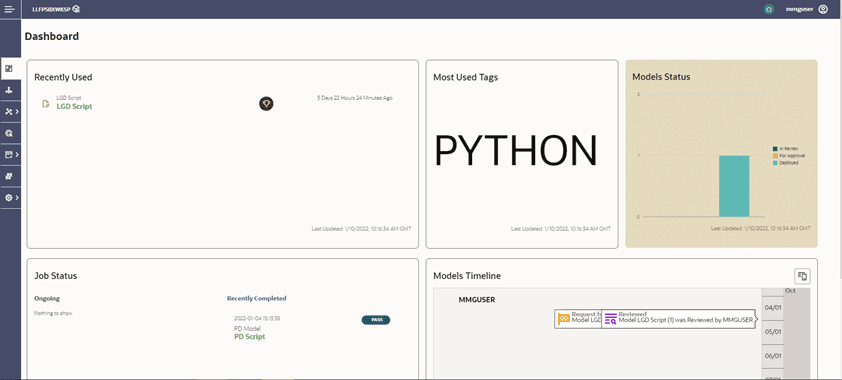Open the hamburger navigation menu
Image resolution: width=842 pixels, height=380 pixels.
click(9, 9)
